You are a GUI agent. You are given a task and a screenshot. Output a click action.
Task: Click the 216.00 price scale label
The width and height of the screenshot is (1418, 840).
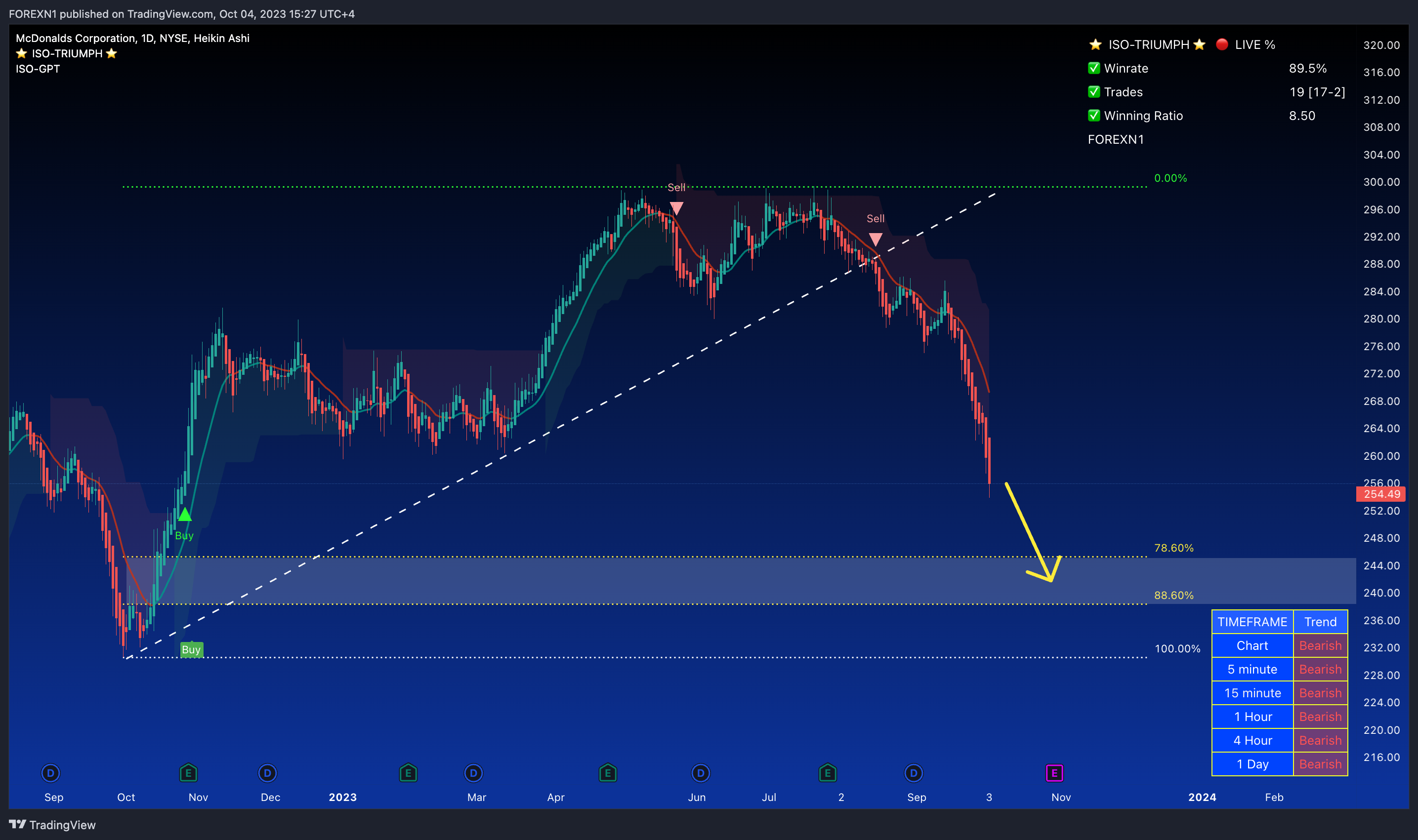click(1381, 758)
